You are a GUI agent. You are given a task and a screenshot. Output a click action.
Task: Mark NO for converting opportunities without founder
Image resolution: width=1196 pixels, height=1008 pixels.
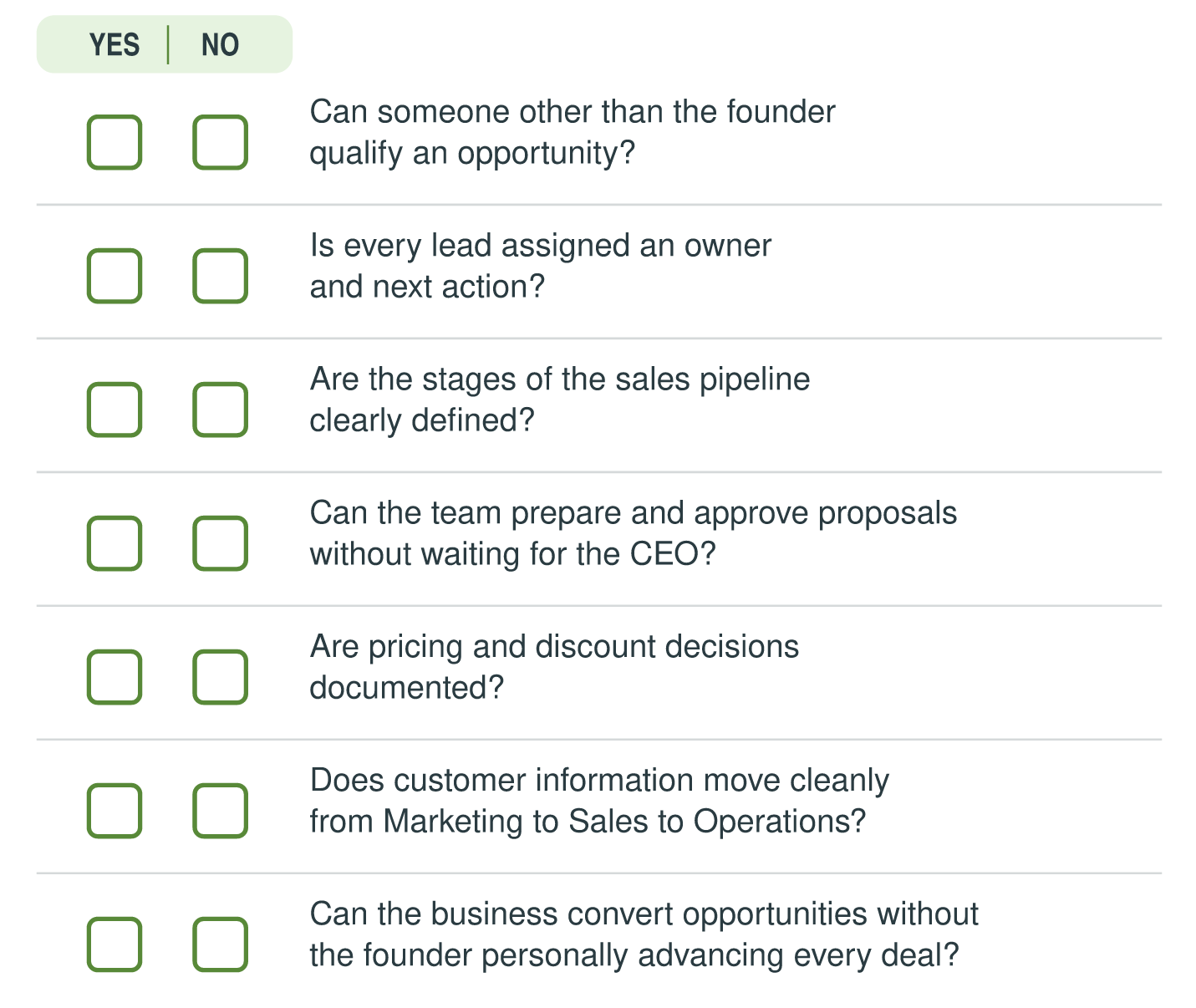[220, 944]
